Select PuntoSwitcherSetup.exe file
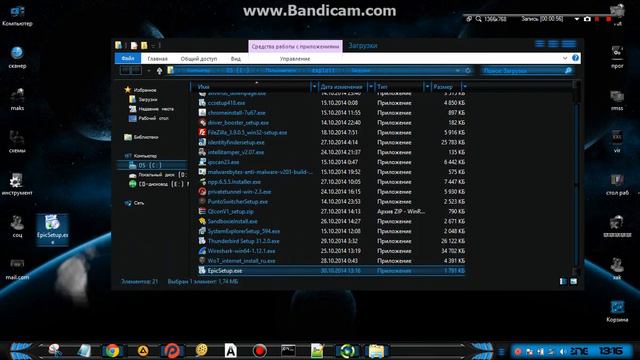Image resolution: width=640 pixels, height=360 pixels. click(238, 202)
